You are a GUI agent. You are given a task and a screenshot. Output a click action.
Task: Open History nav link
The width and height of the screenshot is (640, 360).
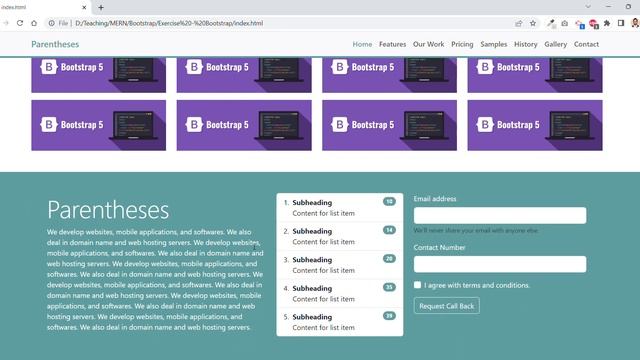[x=525, y=44]
